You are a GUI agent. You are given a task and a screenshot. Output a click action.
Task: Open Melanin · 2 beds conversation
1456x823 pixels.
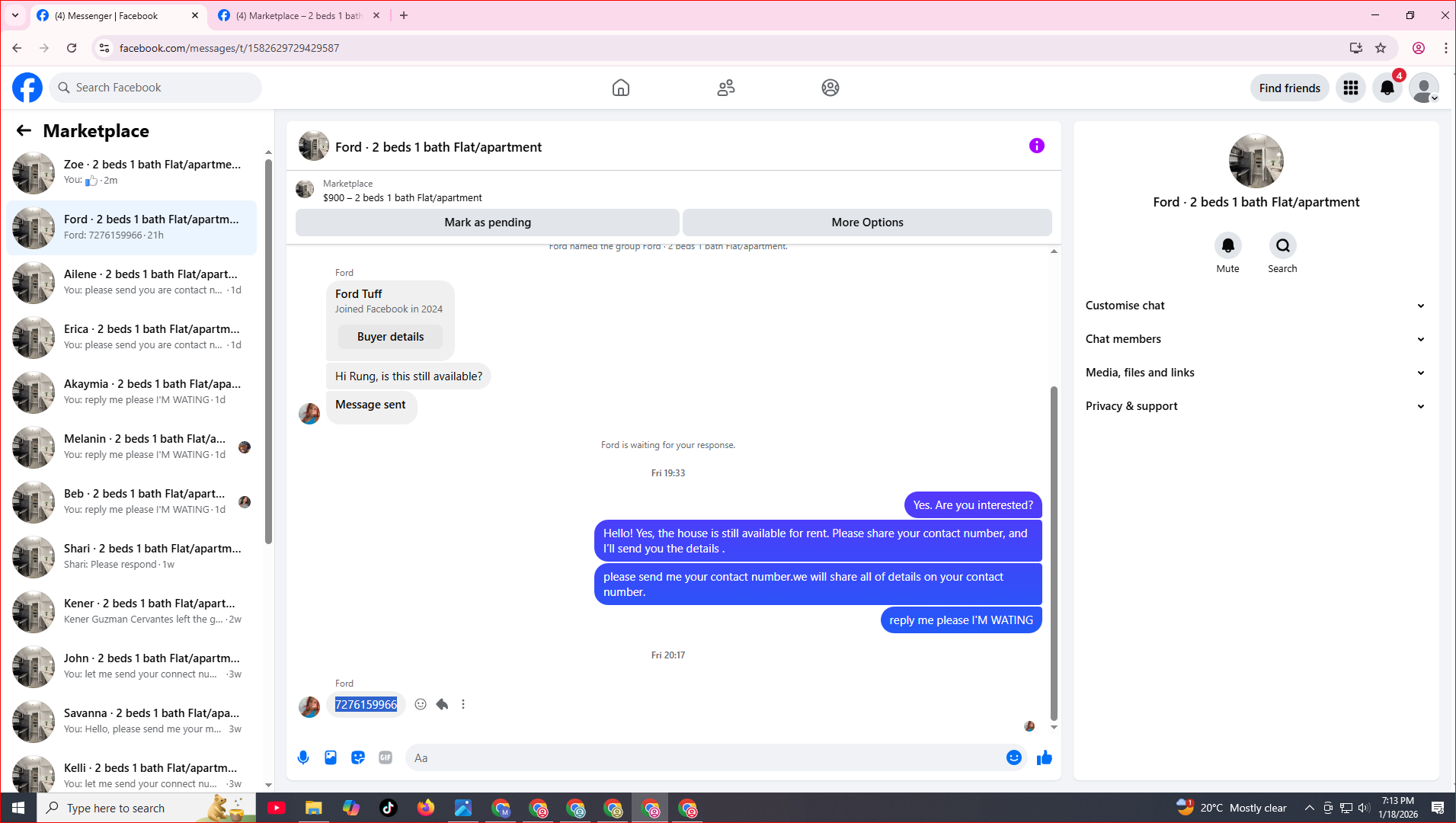pyautogui.click(x=132, y=447)
